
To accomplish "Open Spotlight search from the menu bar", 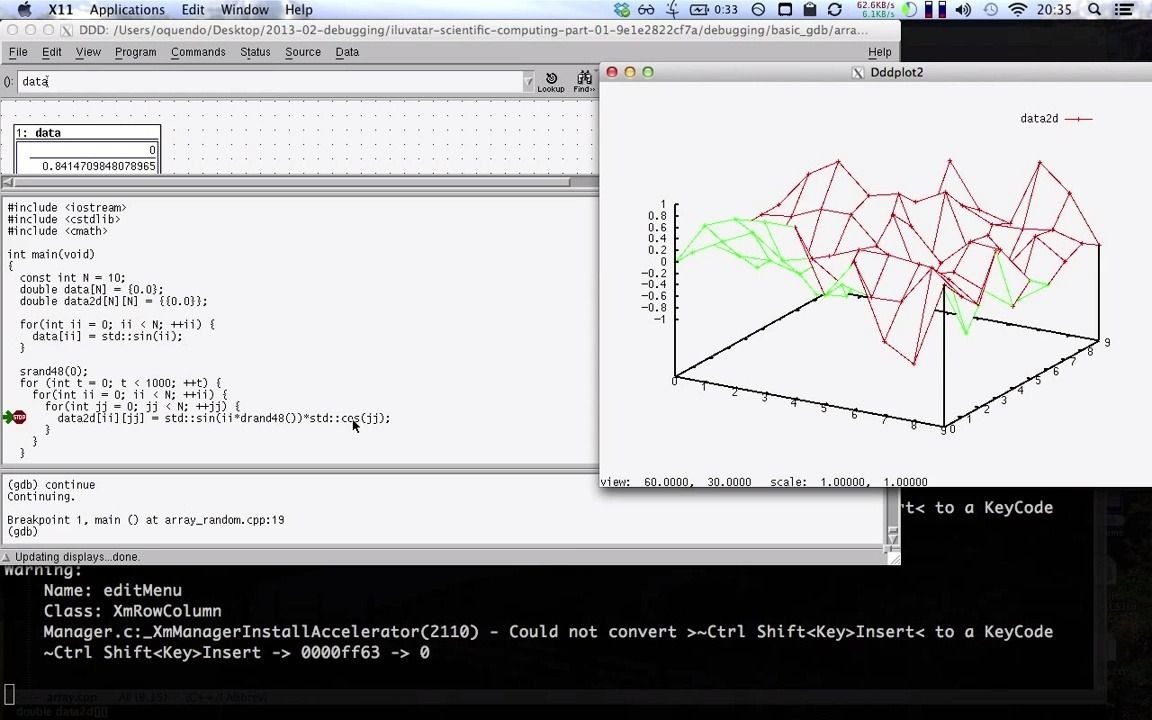I will [1094, 10].
